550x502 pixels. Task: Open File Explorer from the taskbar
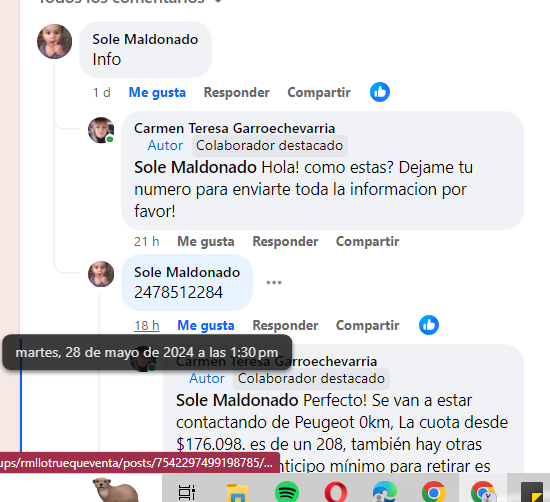coord(238,492)
